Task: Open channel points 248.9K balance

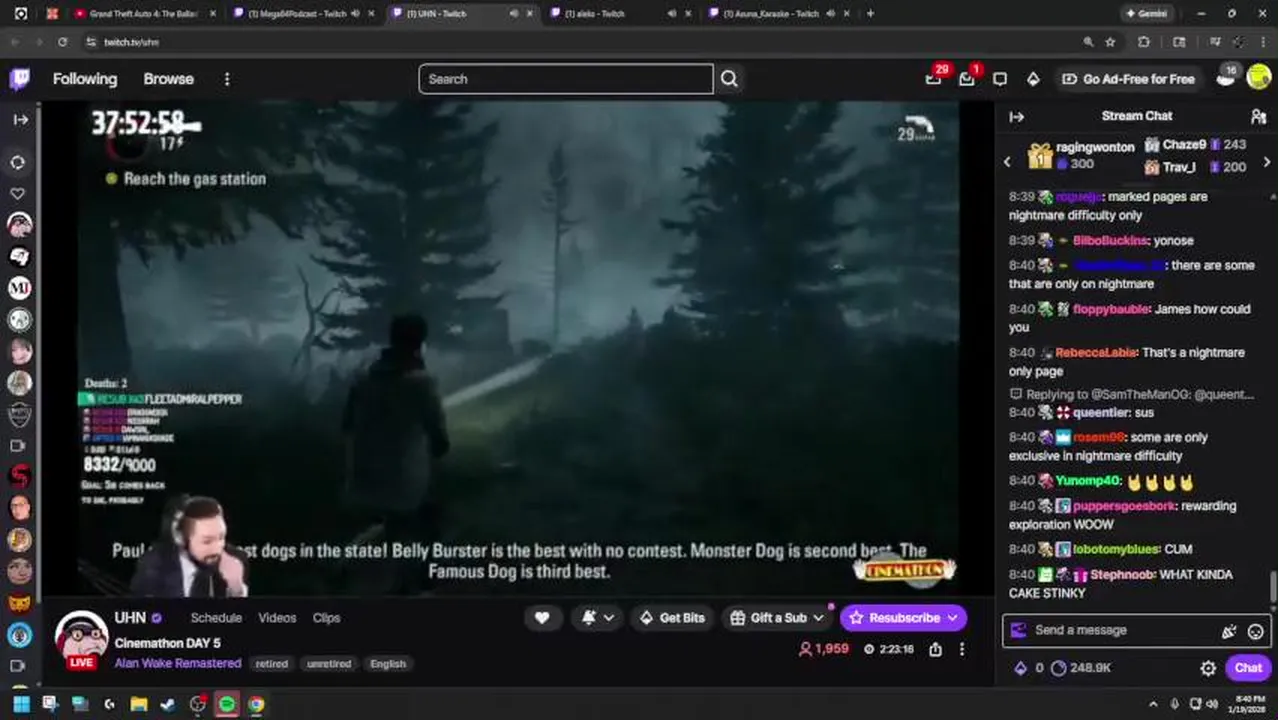Action: coord(1081,668)
